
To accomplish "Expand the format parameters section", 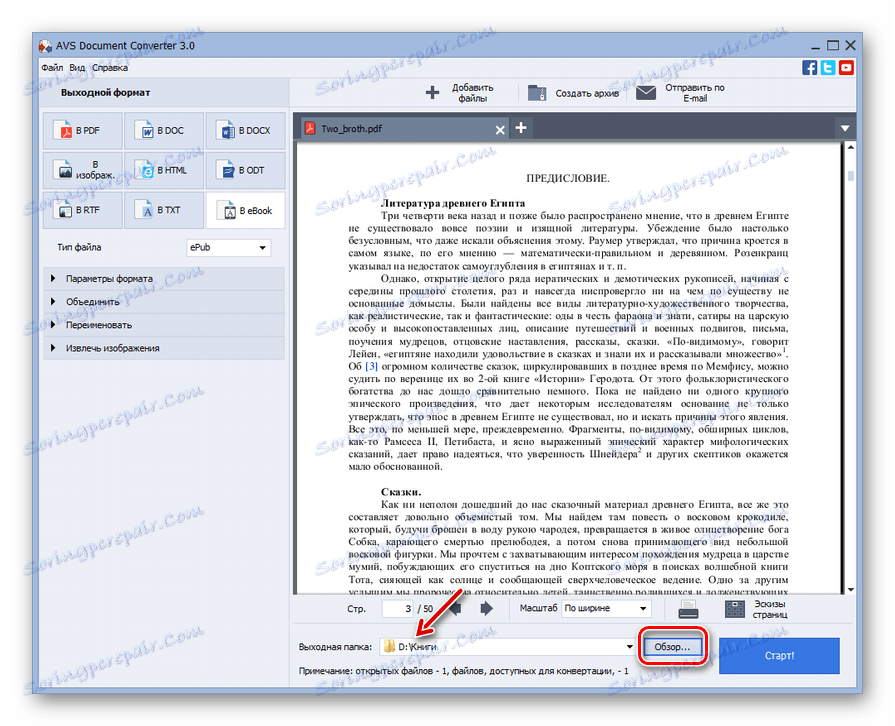I will pos(164,279).
